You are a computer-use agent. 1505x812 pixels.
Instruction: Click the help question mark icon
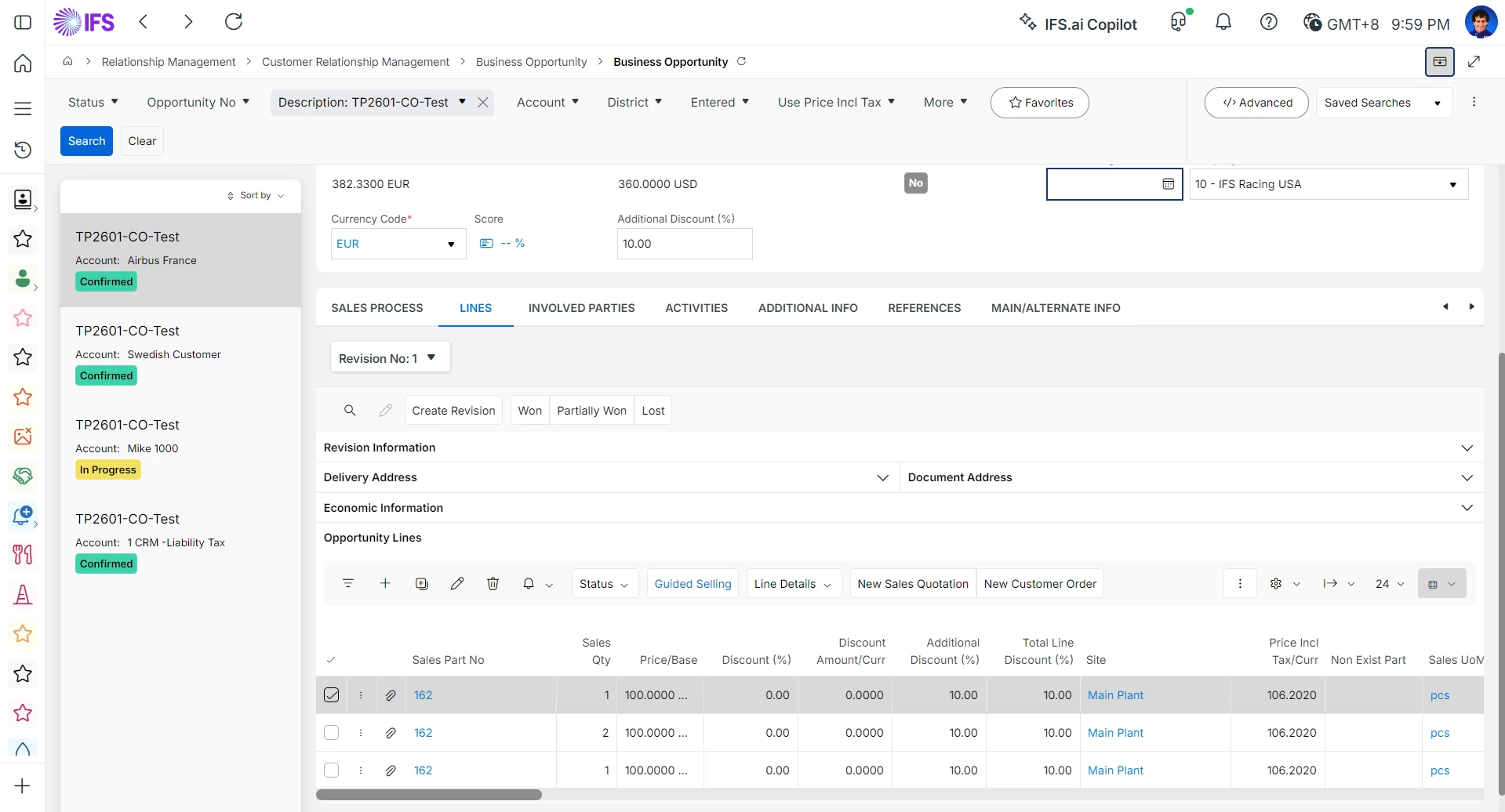[x=1268, y=22]
